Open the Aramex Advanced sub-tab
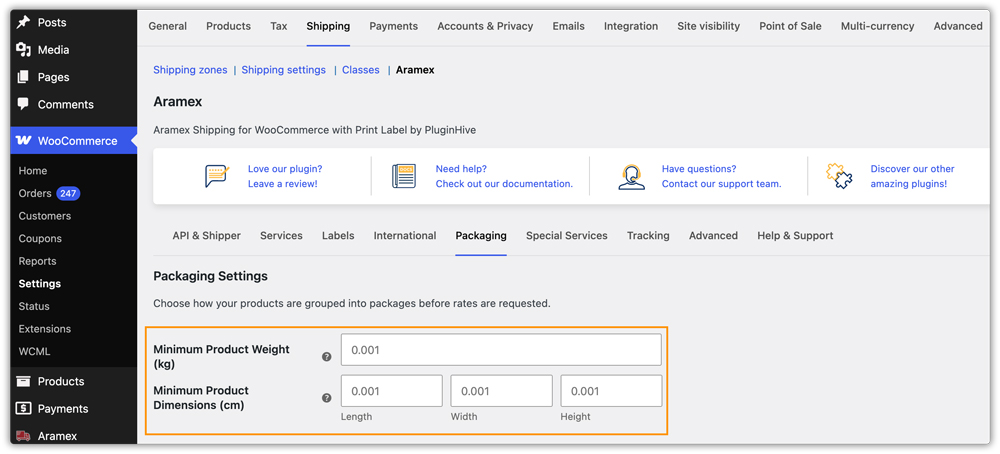The width and height of the screenshot is (1000, 454). [713, 235]
